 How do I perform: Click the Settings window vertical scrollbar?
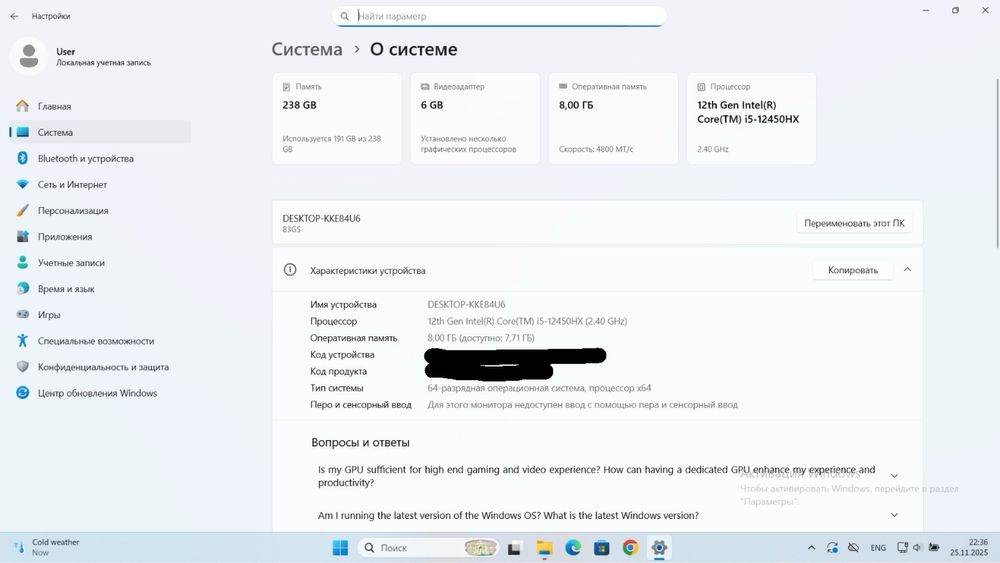[997, 163]
